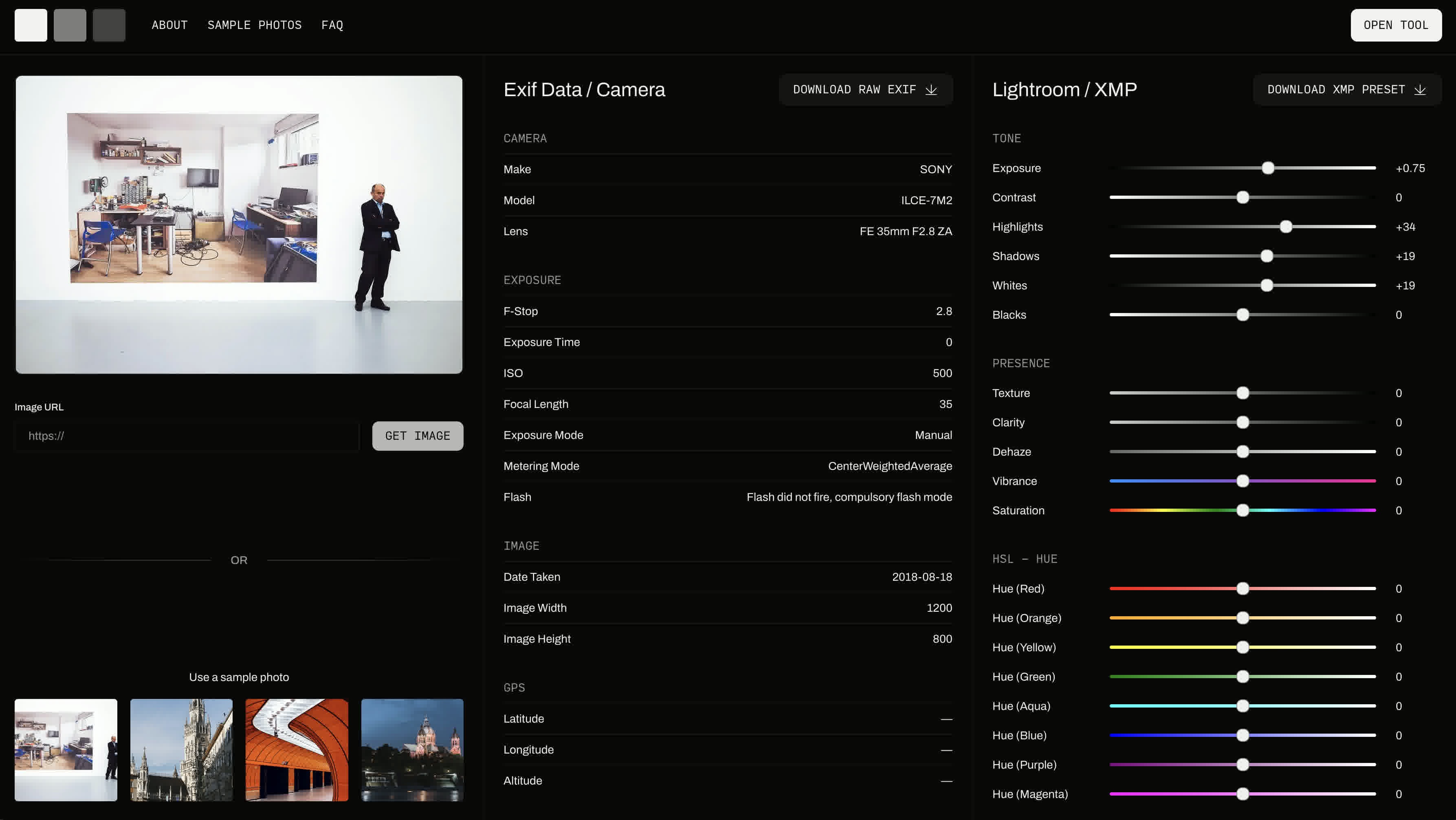Click the Highlights slider knob

(x=1286, y=227)
